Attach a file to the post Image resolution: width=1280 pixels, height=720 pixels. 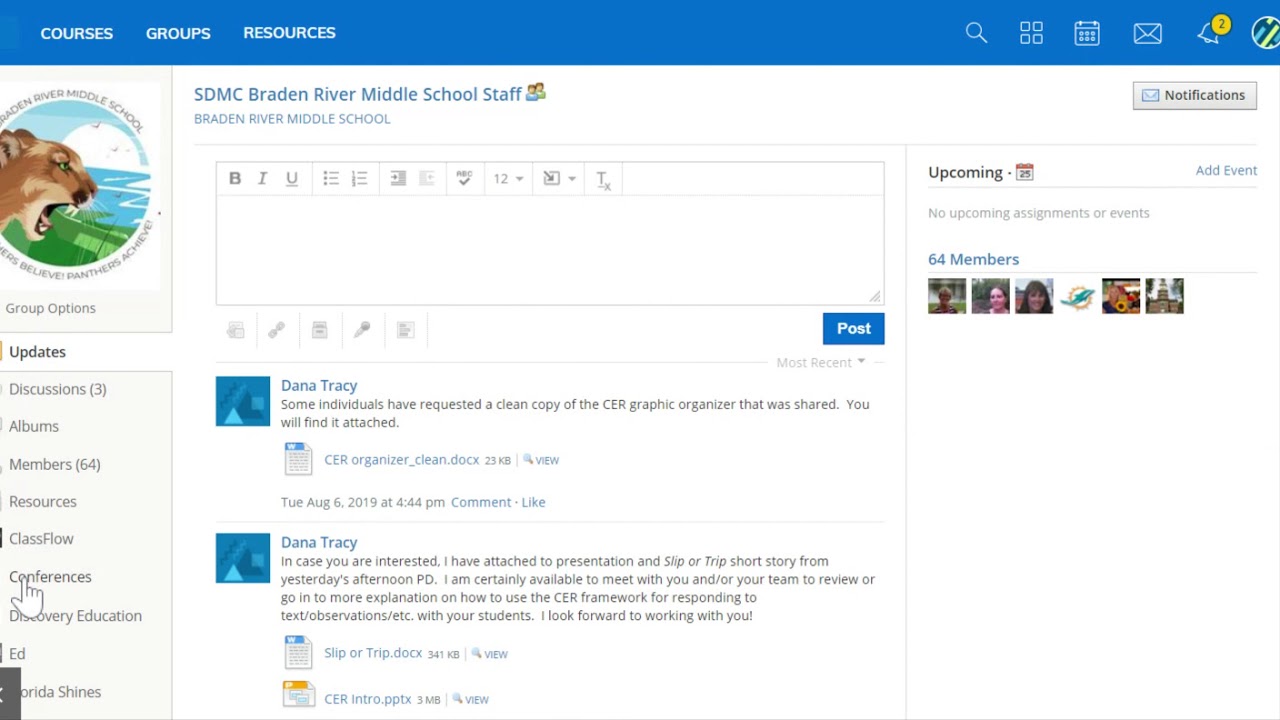[235, 330]
